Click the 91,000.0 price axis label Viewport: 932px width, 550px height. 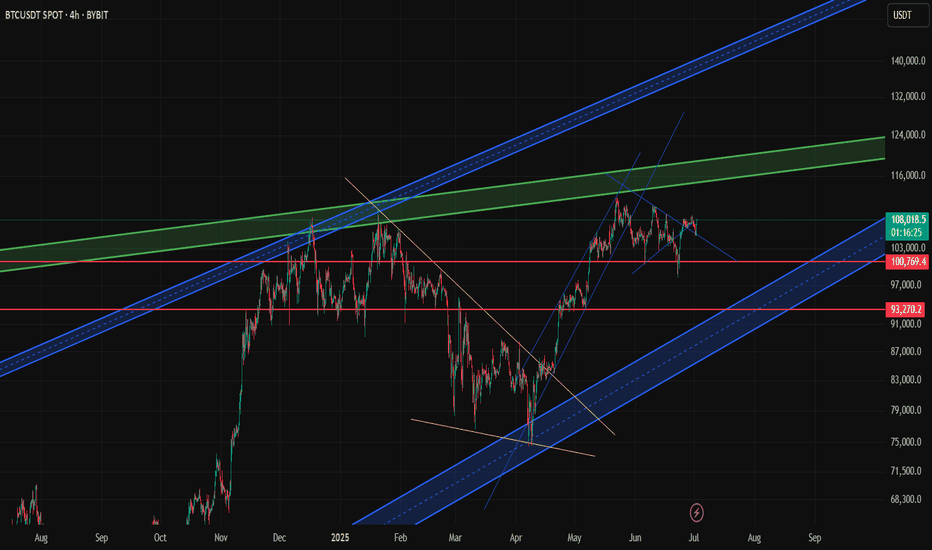tap(908, 324)
